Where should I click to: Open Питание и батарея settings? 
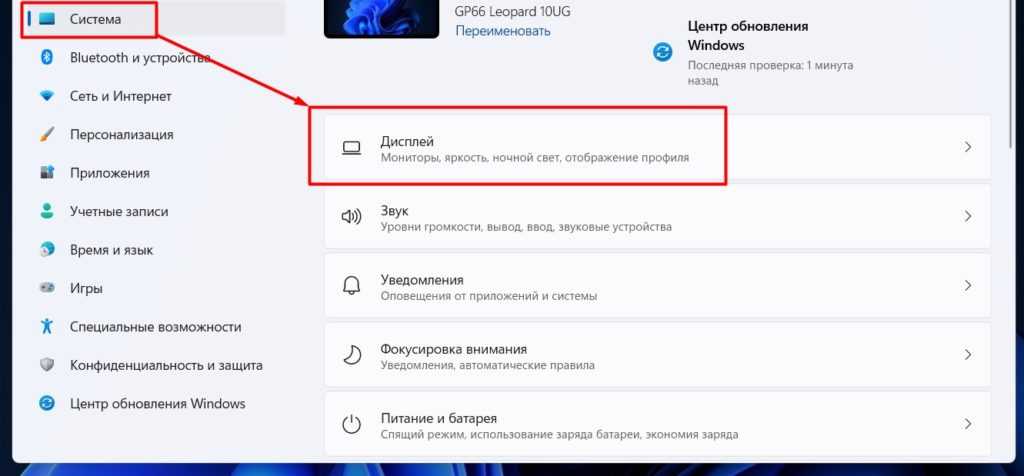[x=658, y=424]
